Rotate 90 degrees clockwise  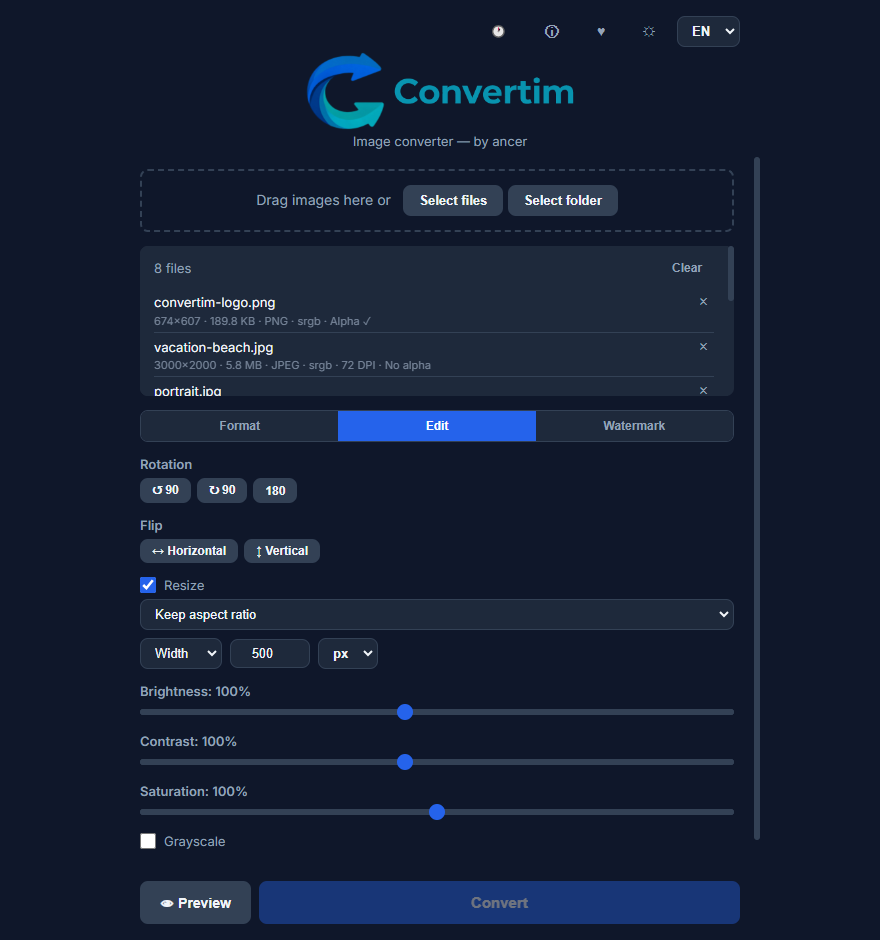222,490
